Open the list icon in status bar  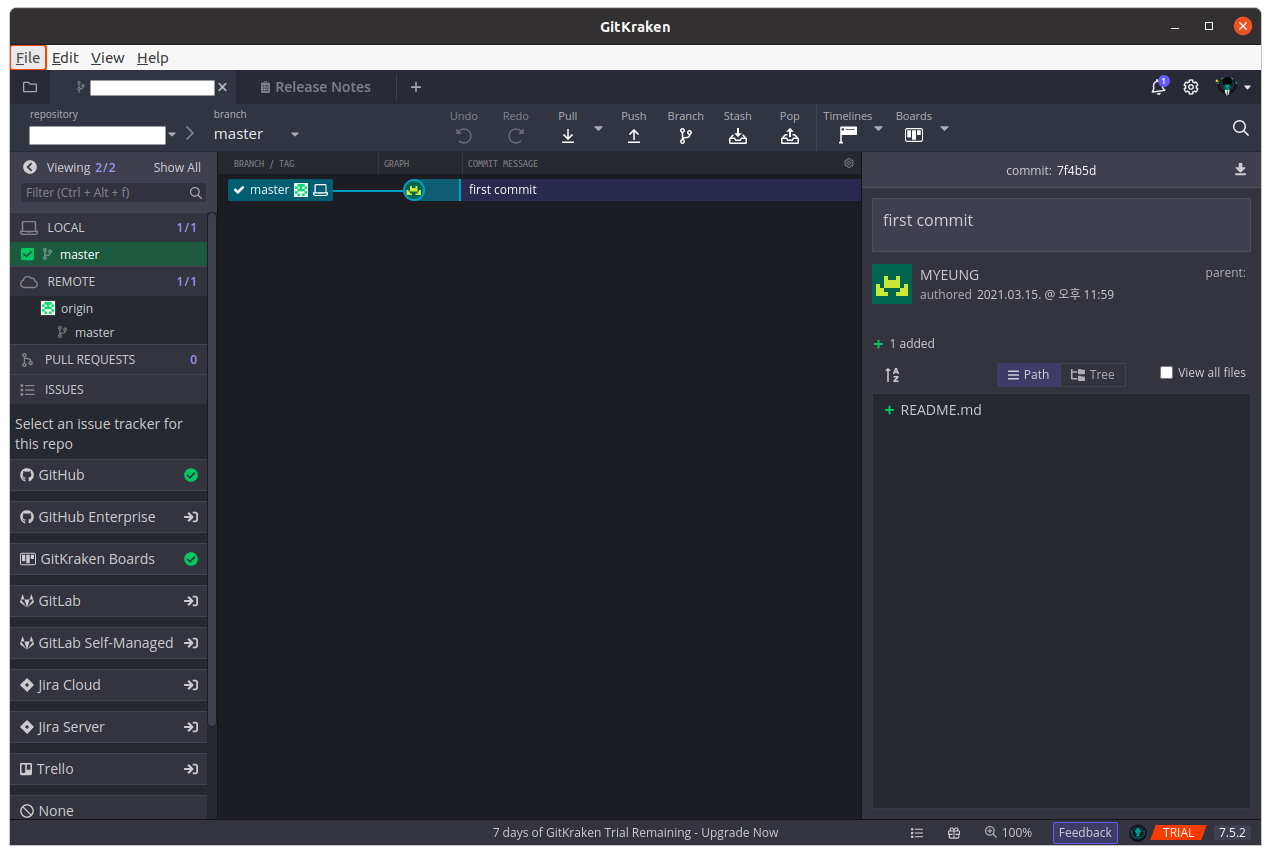tap(917, 833)
